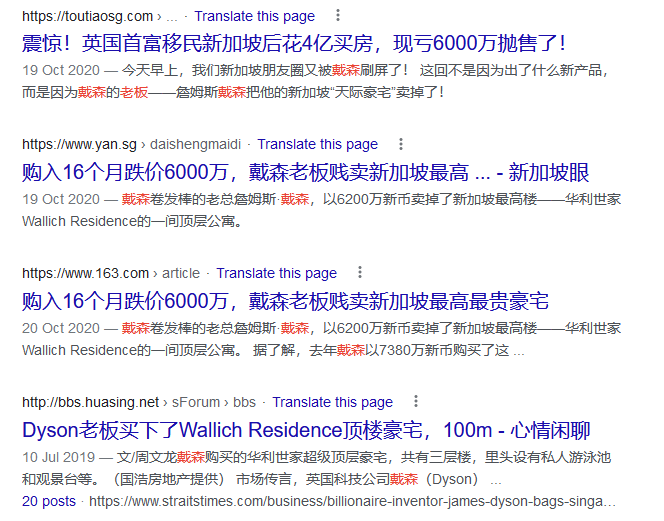Open the headline 震惊！英国首富移民新加坡后花4亿买房
Image resolution: width=664 pixels, height=521 pixels.
pyautogui.click(x=294, y=43)
